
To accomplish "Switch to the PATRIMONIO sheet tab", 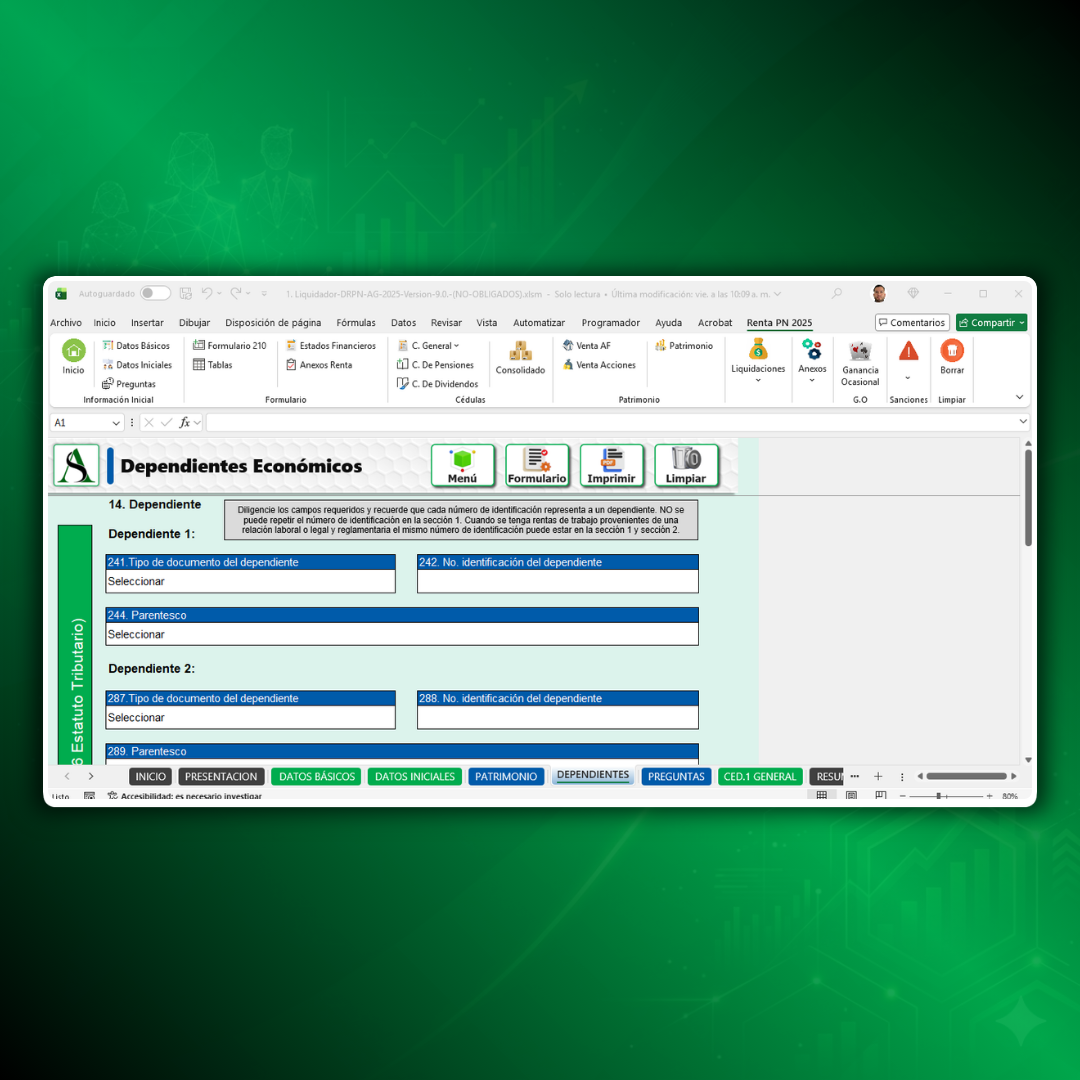I will click(x=506, y=777).
